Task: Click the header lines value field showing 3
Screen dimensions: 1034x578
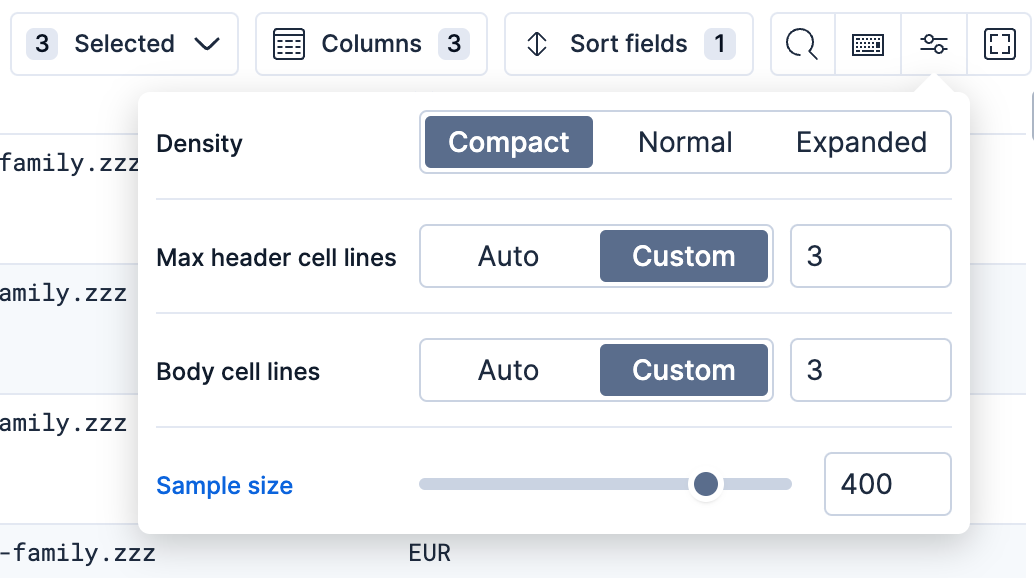Action: click(x=870, y=256)
